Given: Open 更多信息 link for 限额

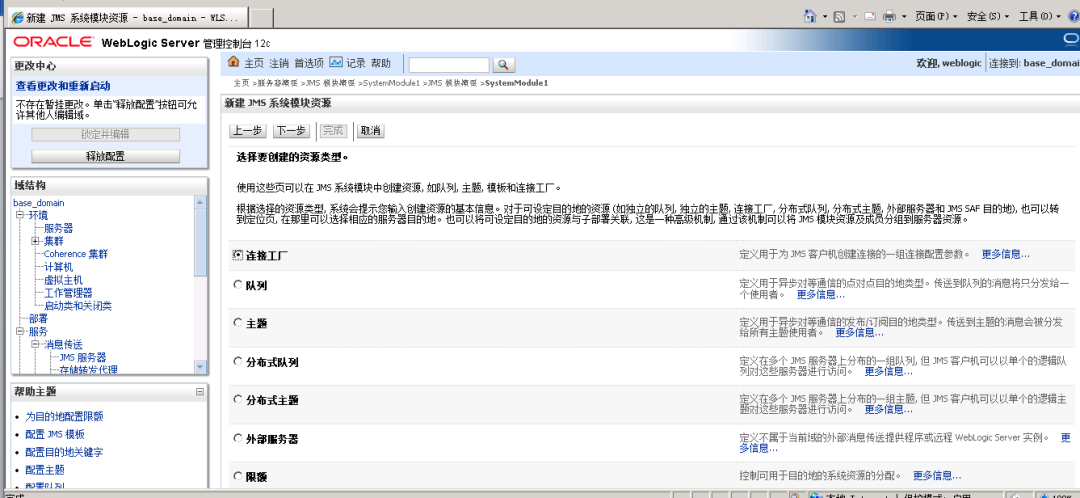Looking at the screenshot, I should pos(937,475).
